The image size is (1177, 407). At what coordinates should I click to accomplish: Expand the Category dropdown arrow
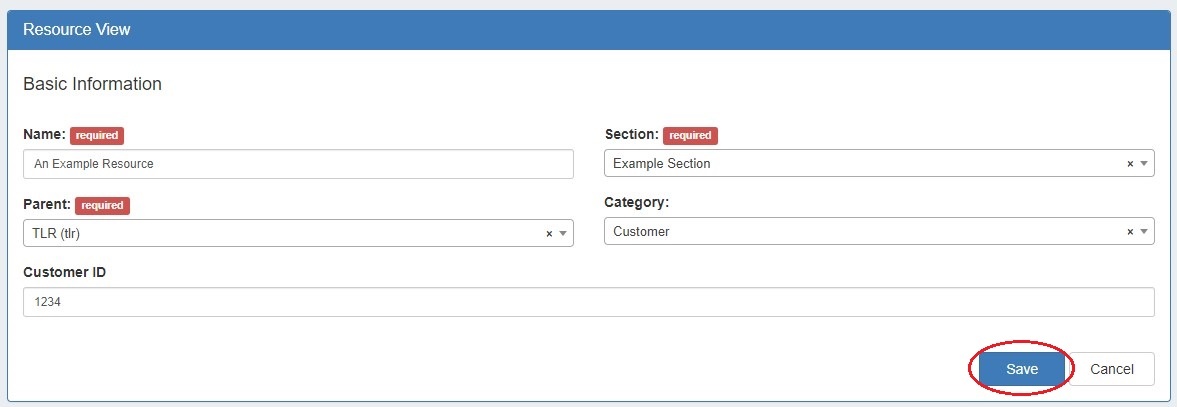1144,232
